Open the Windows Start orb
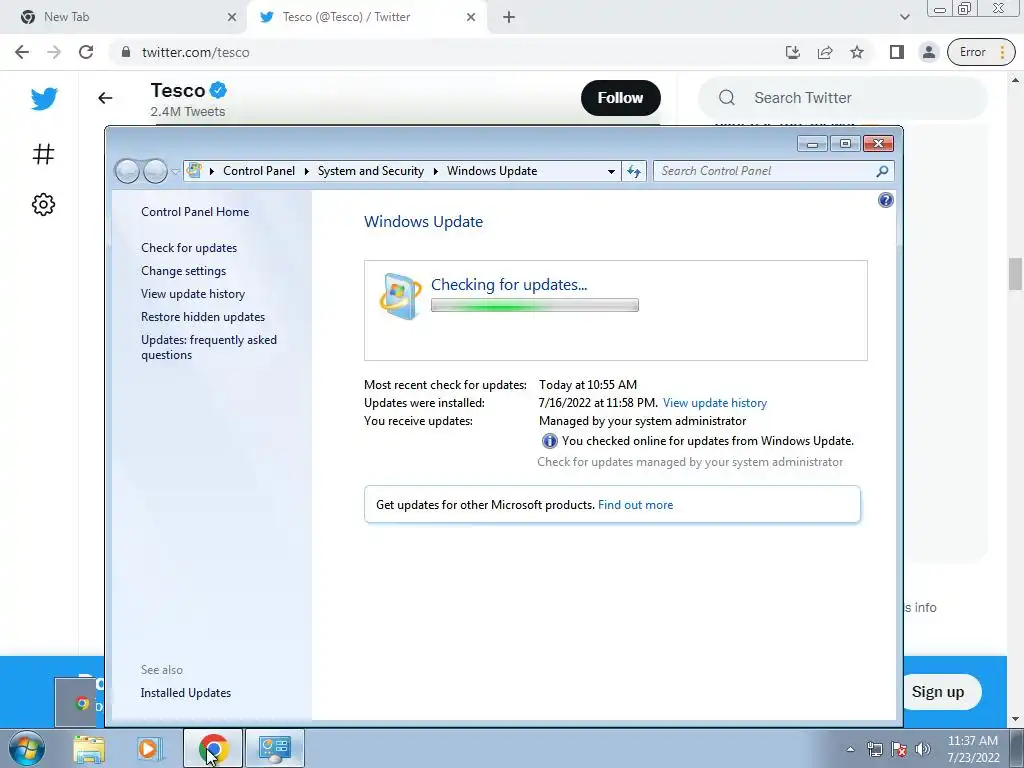The image size is (1024, 768). point(27,749)
